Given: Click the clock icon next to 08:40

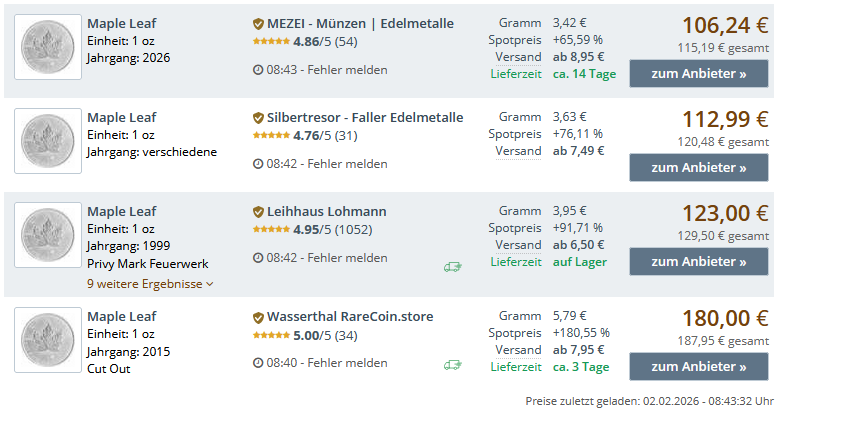Looking at the screenshot, I should coord(258,363).
